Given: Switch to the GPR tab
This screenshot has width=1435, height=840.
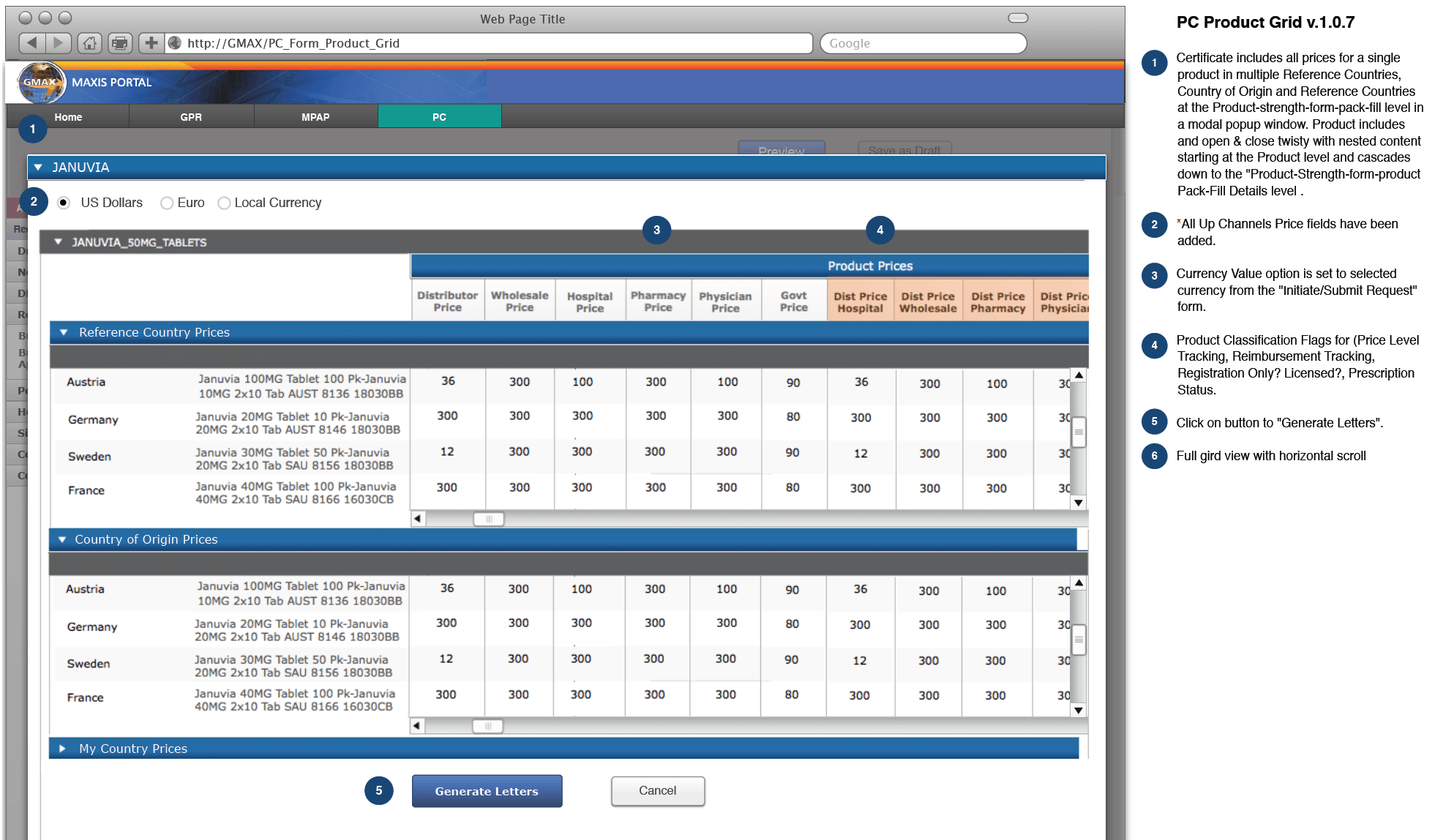Looking at the screenshot, I should [191, 117].
